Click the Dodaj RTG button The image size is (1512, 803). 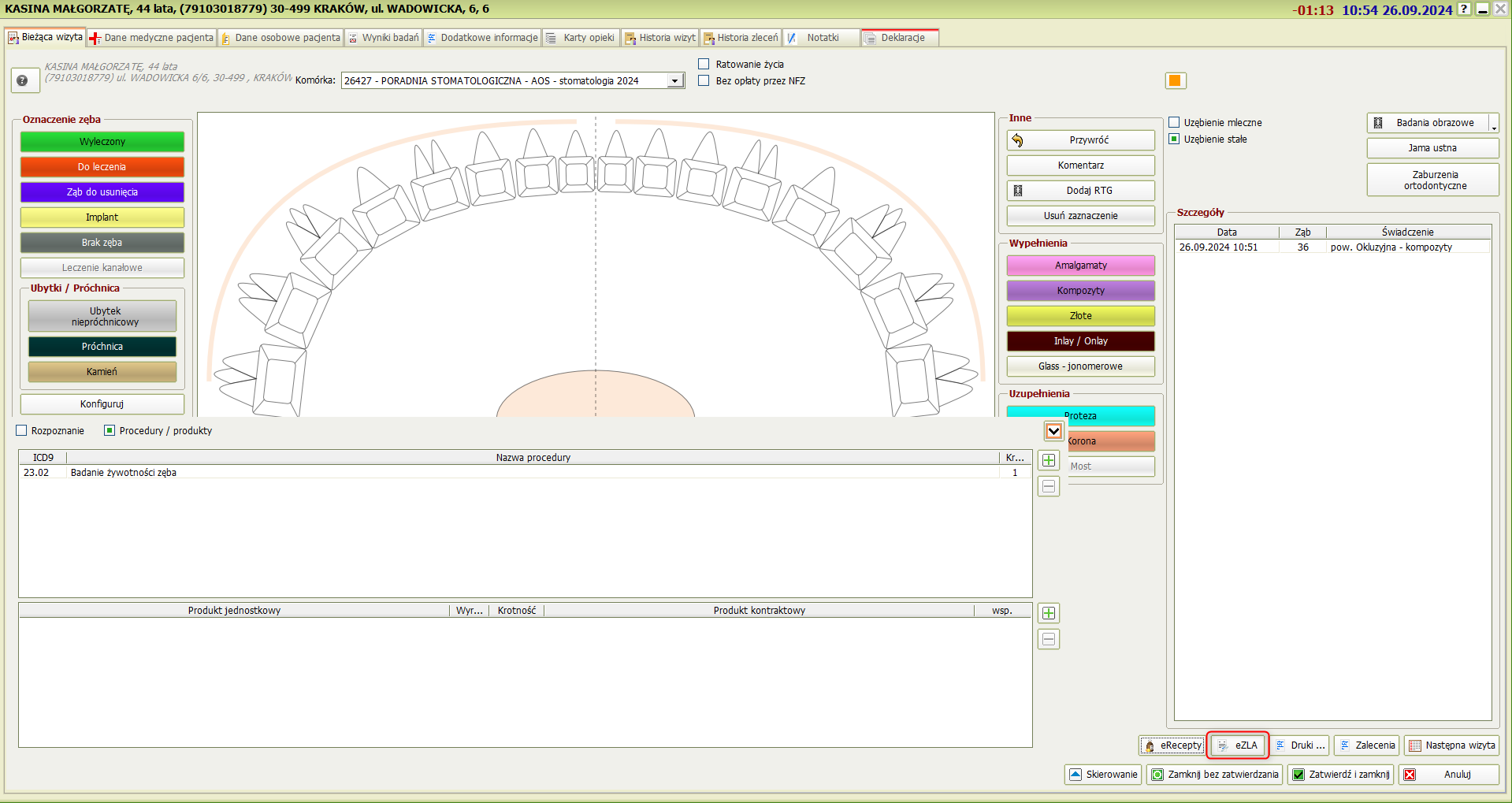1080,191
